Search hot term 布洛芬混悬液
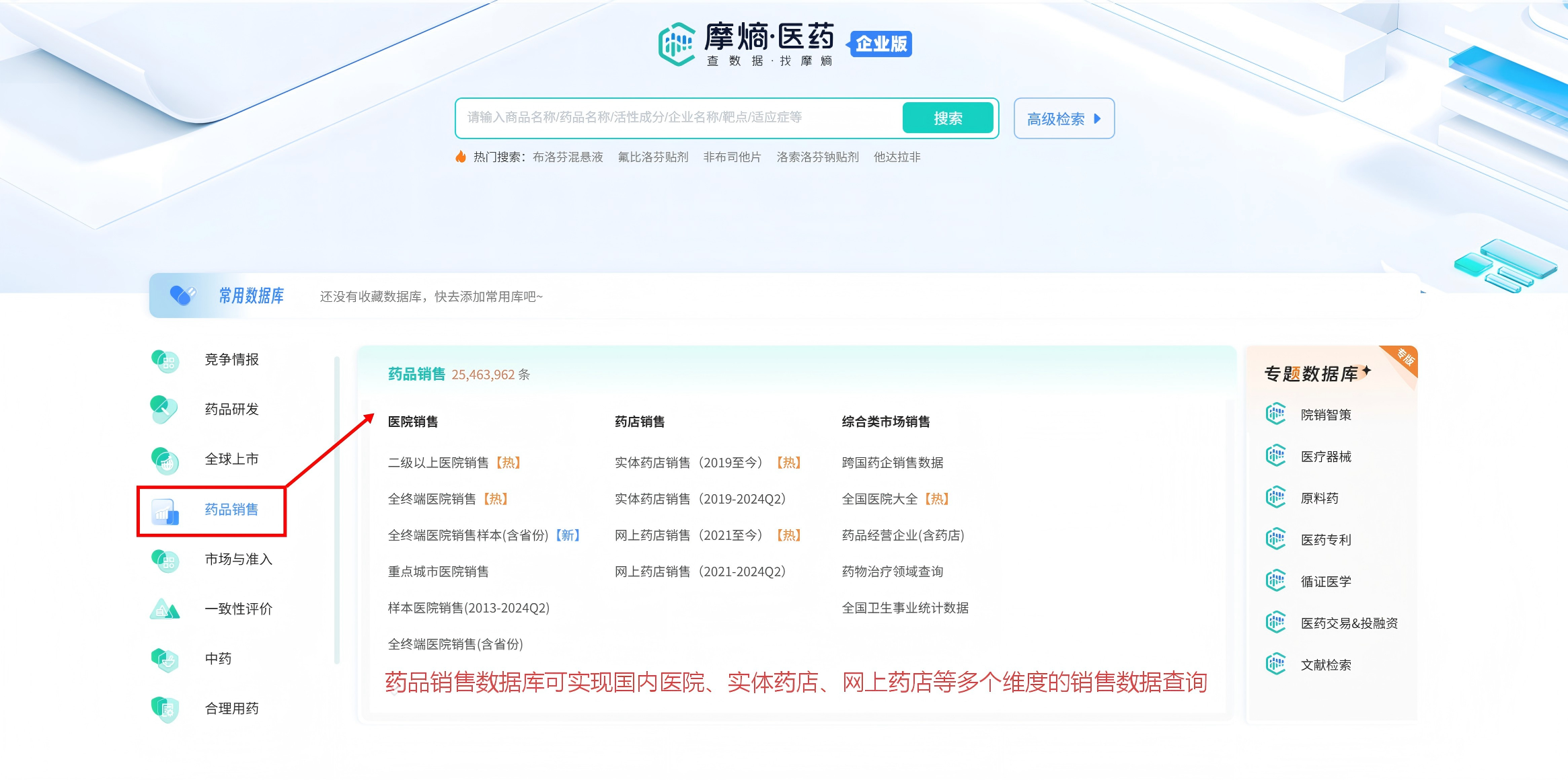This screenshot has height=780, width=1568. pyautogui.click(x=568, y=157)
